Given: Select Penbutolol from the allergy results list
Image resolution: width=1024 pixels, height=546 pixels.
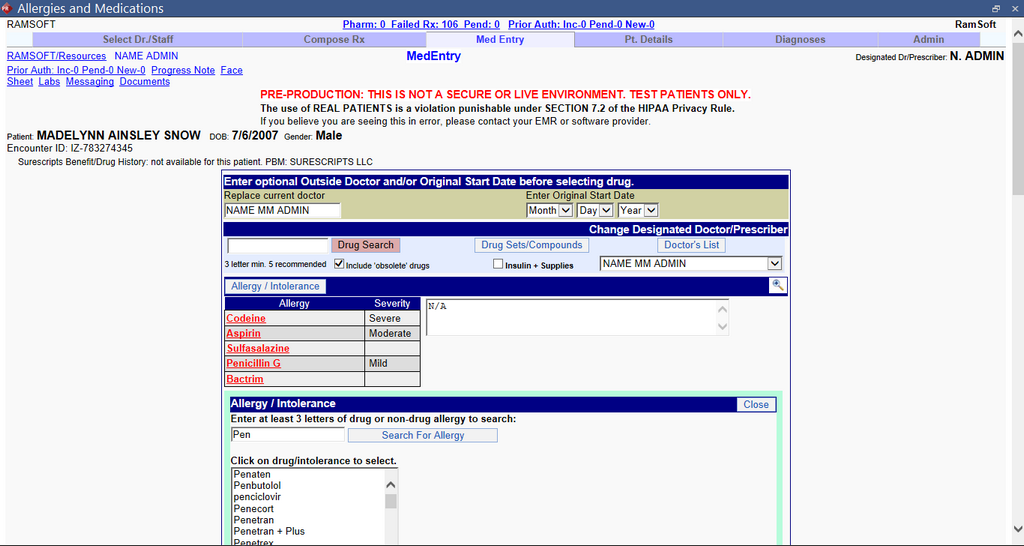Looking at the screenshot, I should [258, 485].
